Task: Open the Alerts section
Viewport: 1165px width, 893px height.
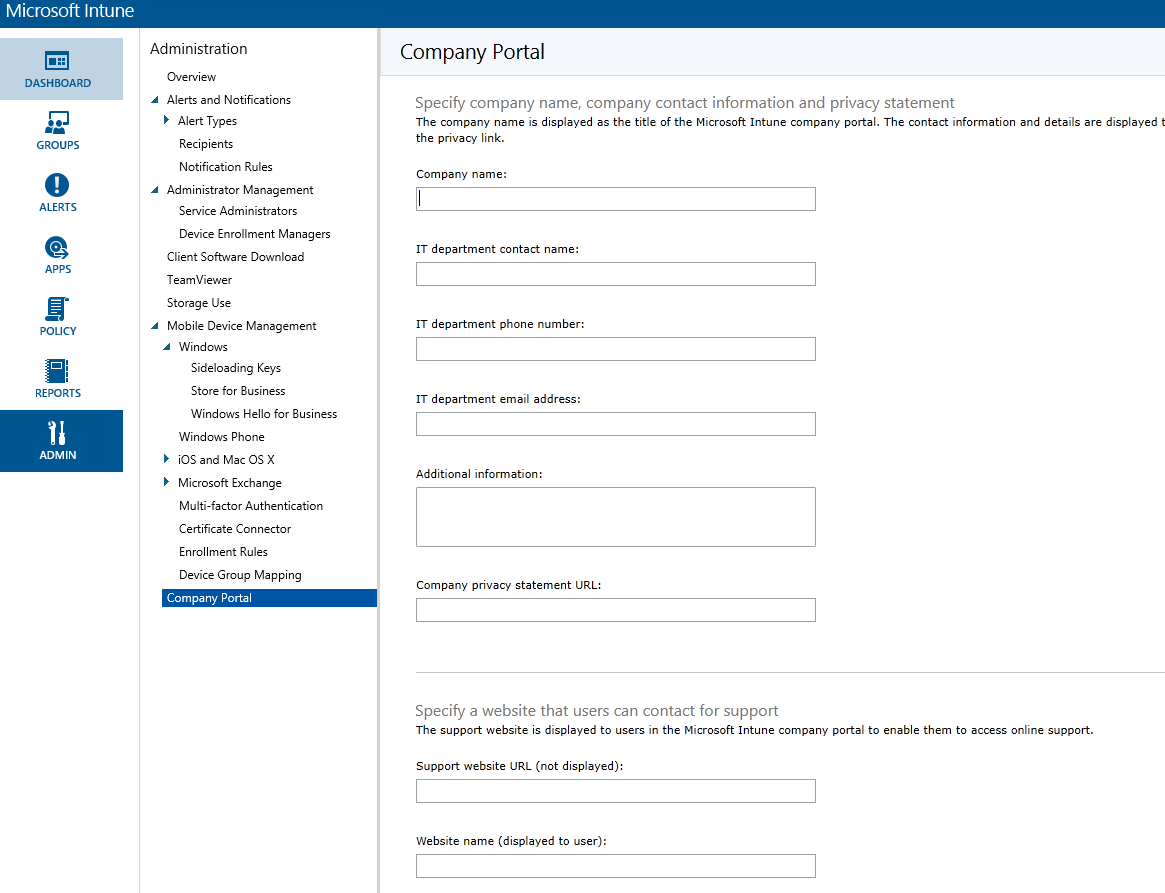Action: [x=57, y=193]
